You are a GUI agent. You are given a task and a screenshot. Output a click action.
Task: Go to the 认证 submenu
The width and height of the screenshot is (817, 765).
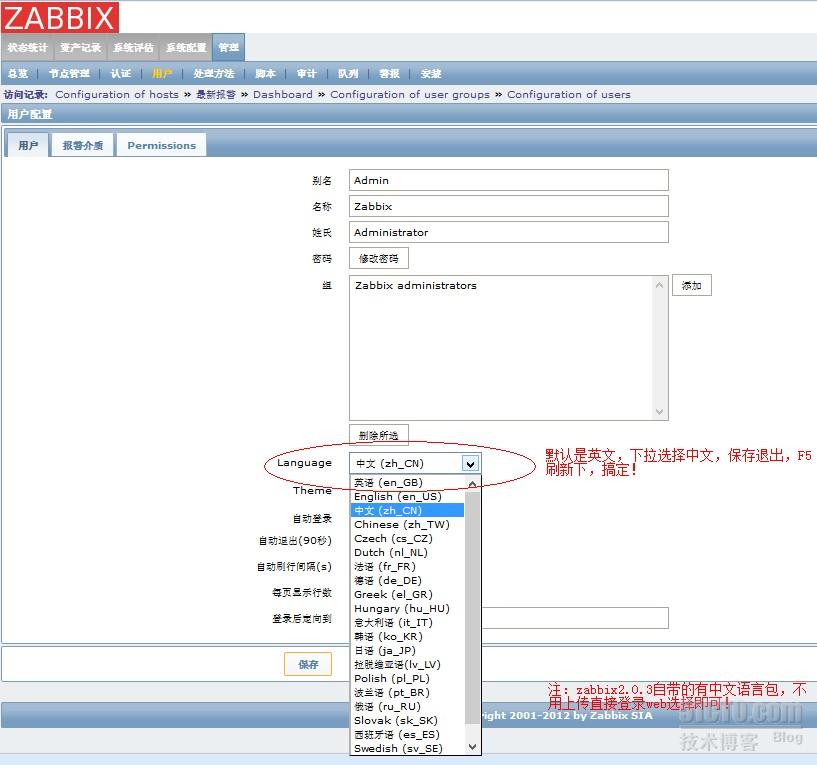pyautogui.click(x=121, y=73)
